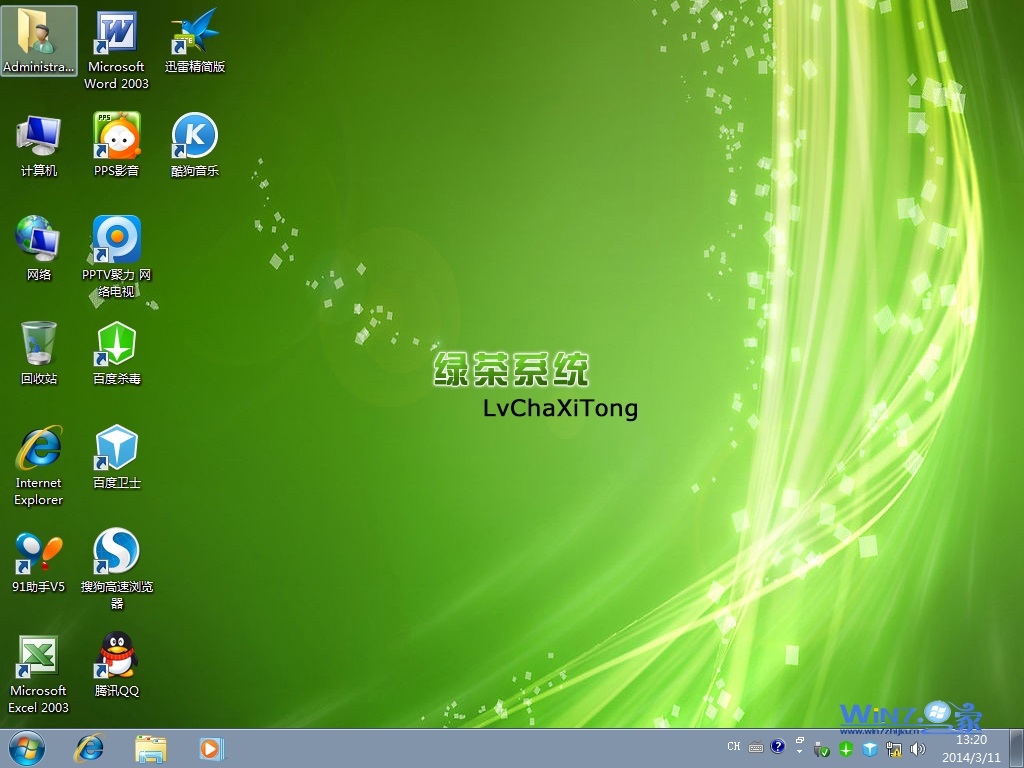Viewport: 1024px width, 768px height.
Task: Click the language bar keyboard icon
Action: (x=756, y=747)
